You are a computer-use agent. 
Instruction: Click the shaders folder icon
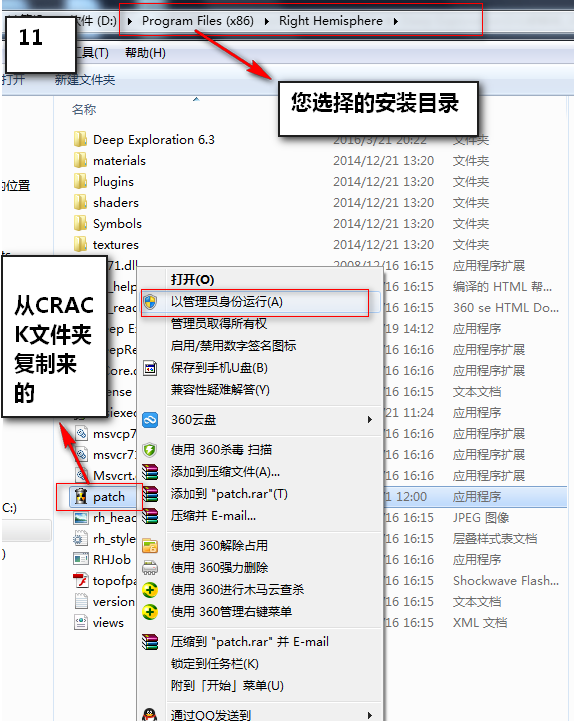[80, 202]
